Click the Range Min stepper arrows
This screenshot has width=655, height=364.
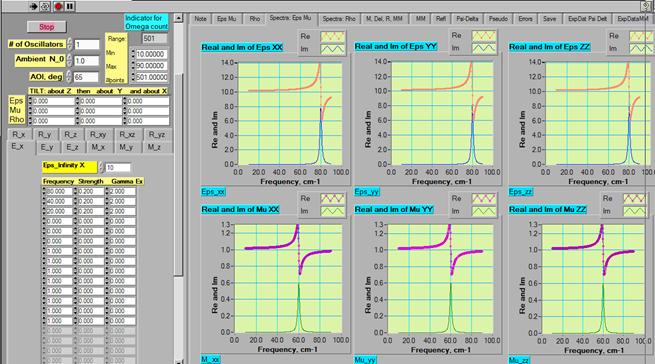[133, 54]
